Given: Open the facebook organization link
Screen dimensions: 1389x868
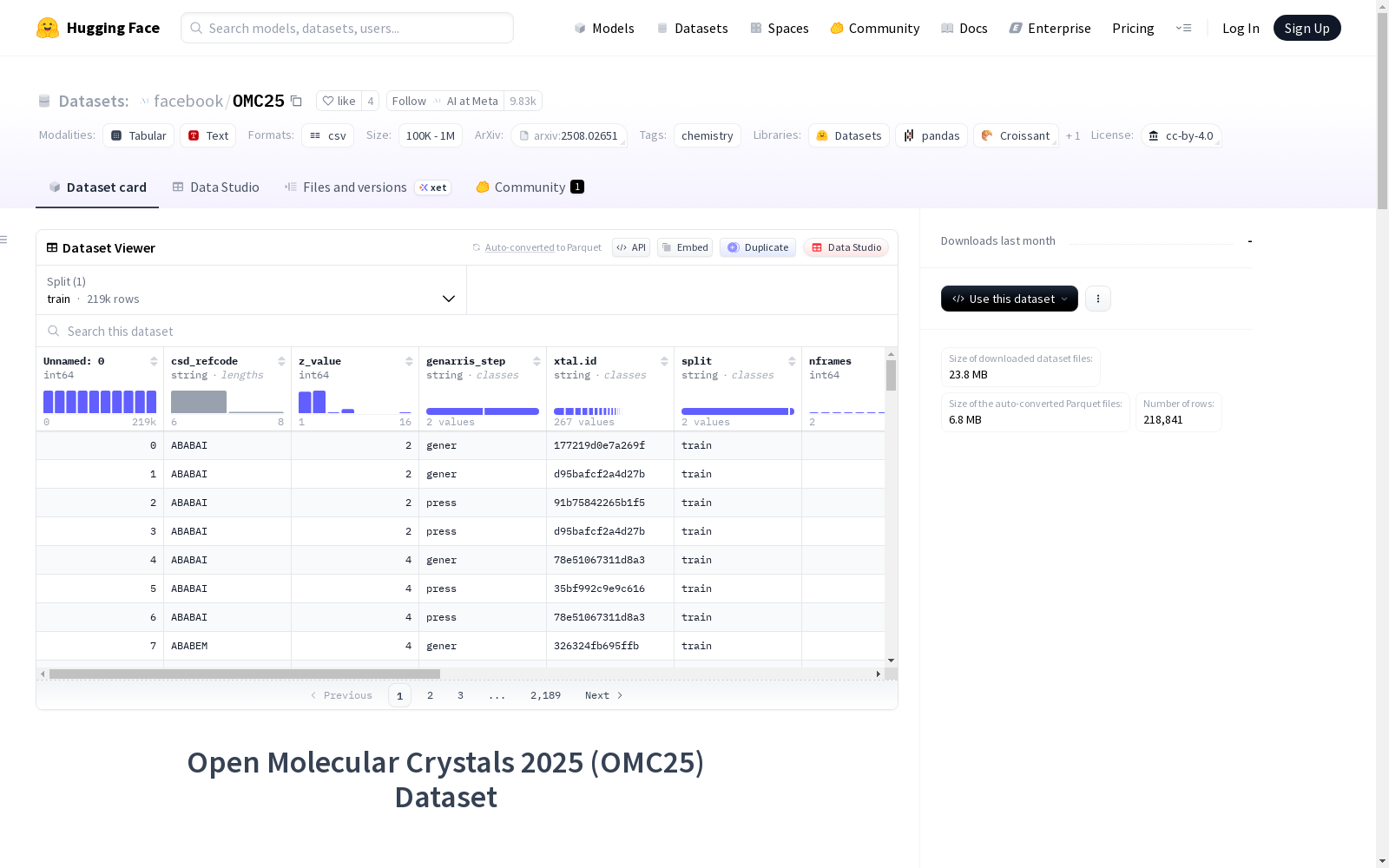Looking at the screenshot, I should (x=188, y=101).
